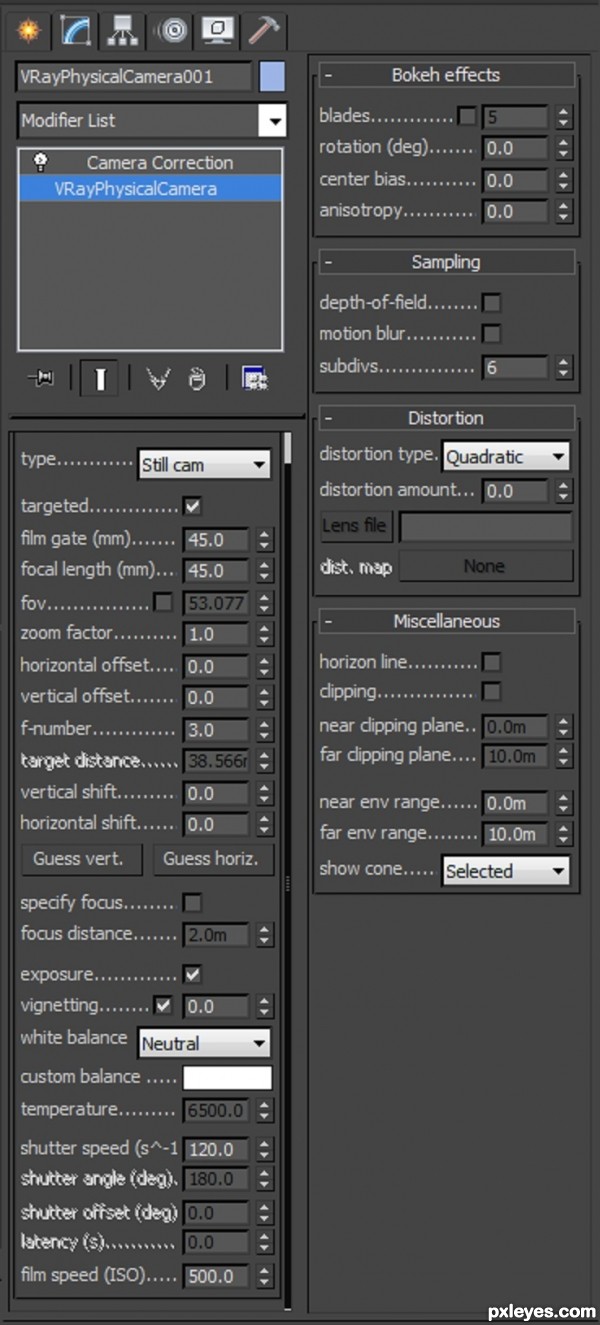Image resolution: width=600 pixels, height=1325 pixels.
Task: Collapse the Bokeh effects rollout
Action: (446, 75)
